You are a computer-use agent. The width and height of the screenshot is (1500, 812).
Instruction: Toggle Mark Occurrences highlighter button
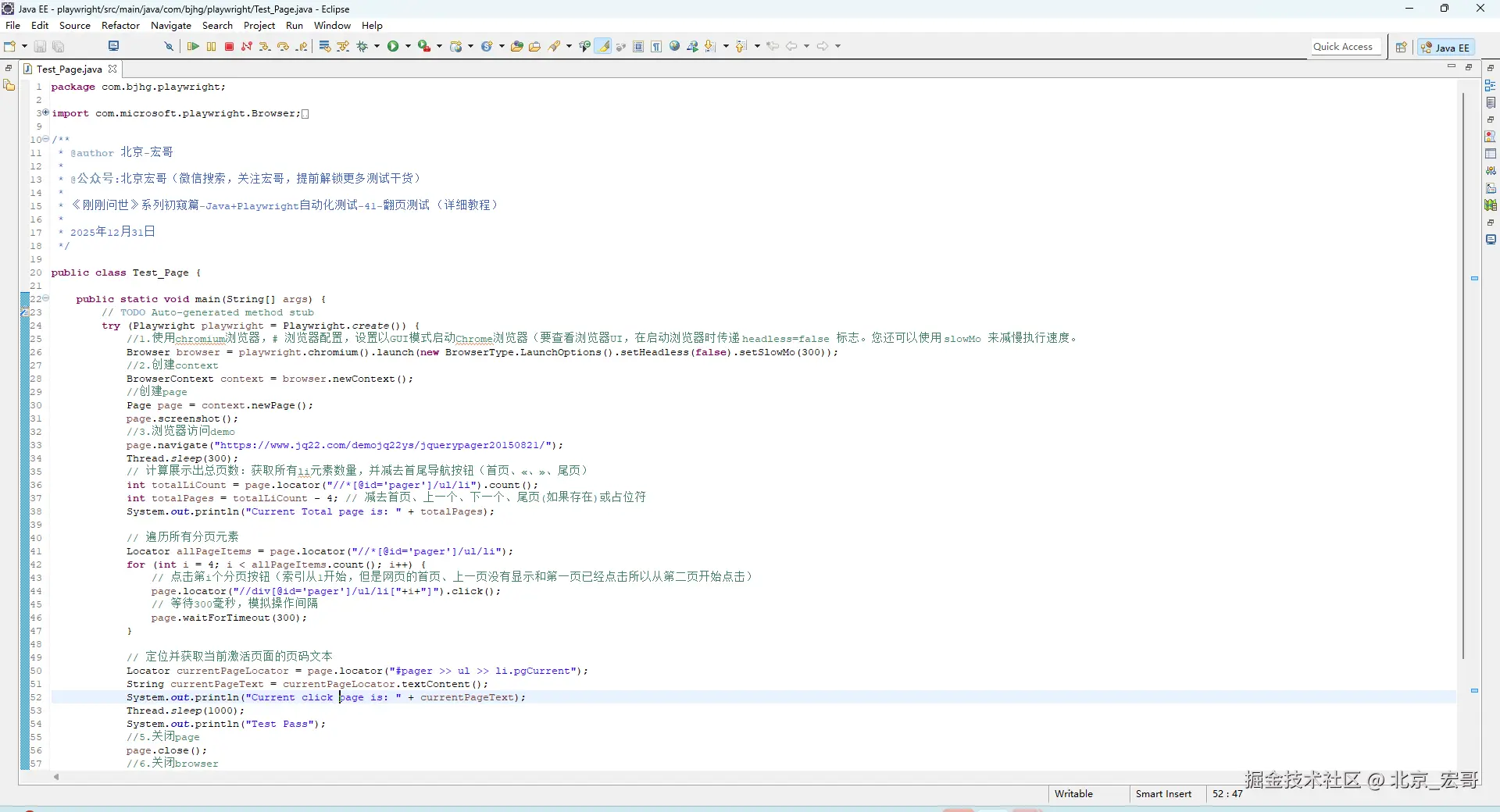click(604, 47)
